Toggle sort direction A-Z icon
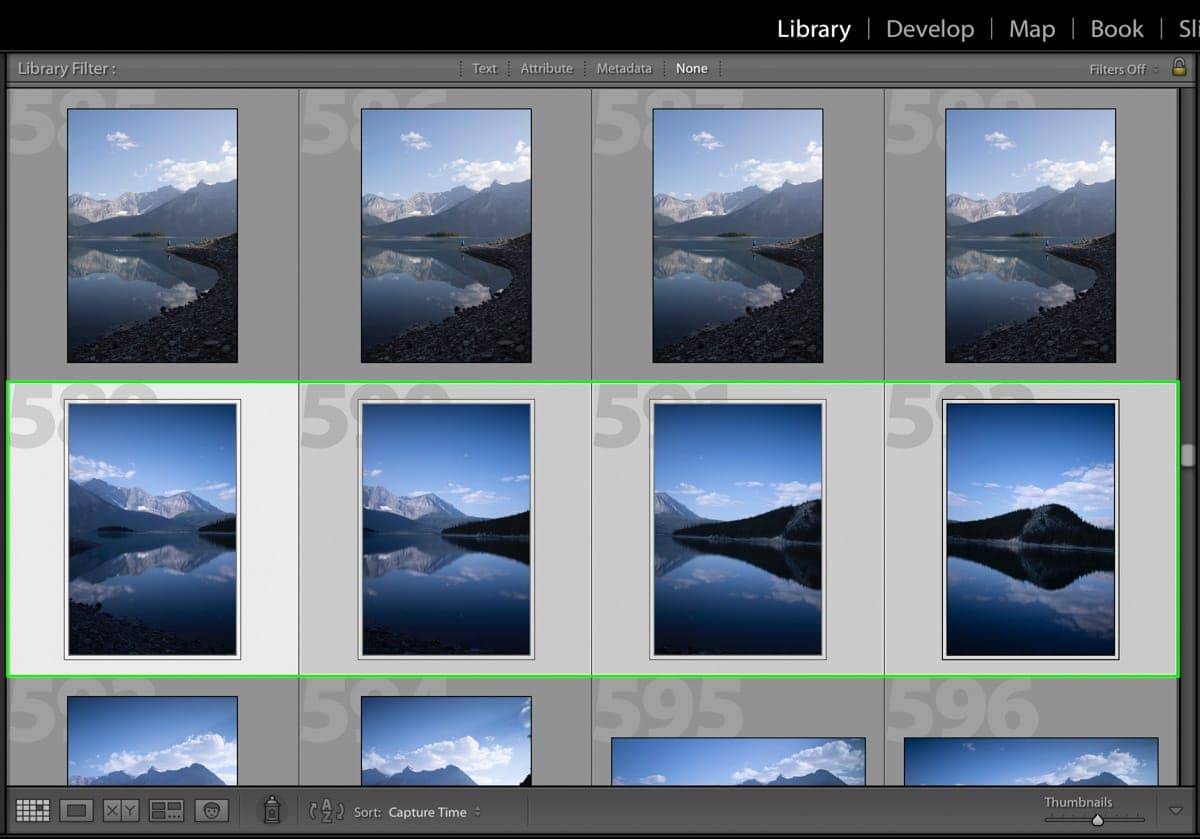This screenshot has width=1200, height=839. point(326,811)
